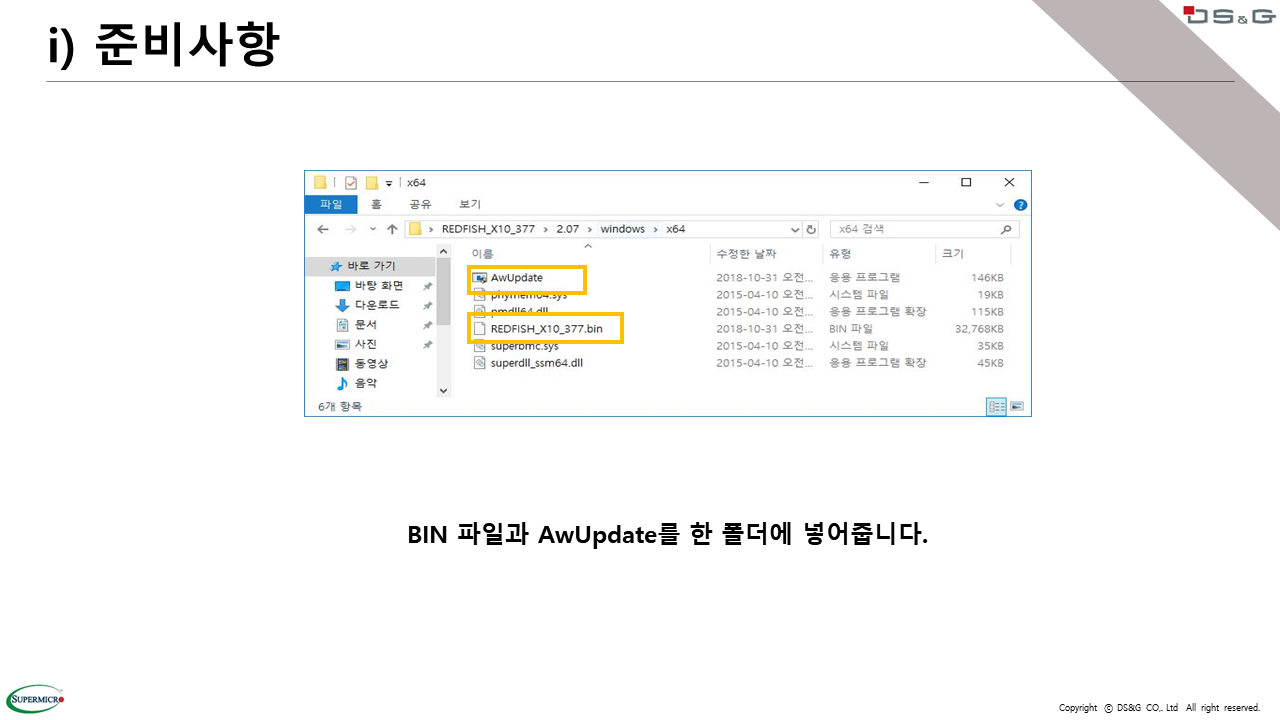Click the Up one level arrow
This screenshot has height=720, width=1280.
pos(392,229)
